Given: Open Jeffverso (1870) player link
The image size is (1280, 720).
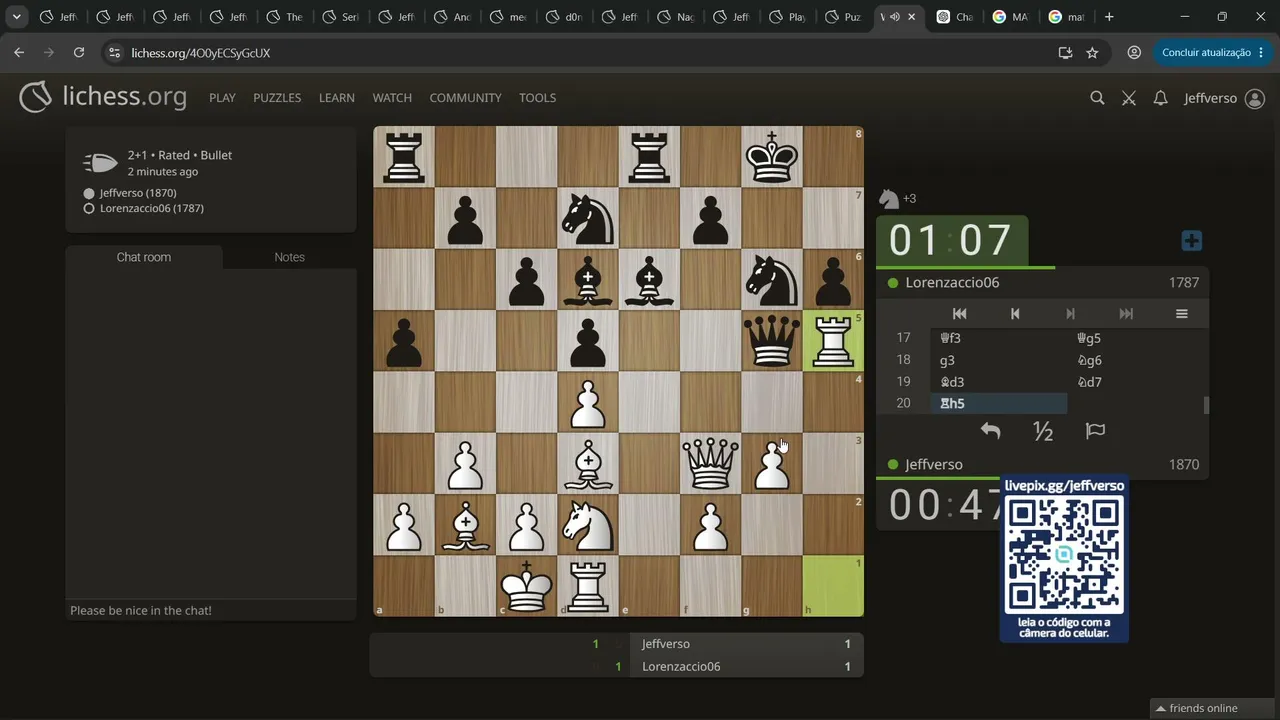Looking at the screenshot, I should [x=138, y=192].
